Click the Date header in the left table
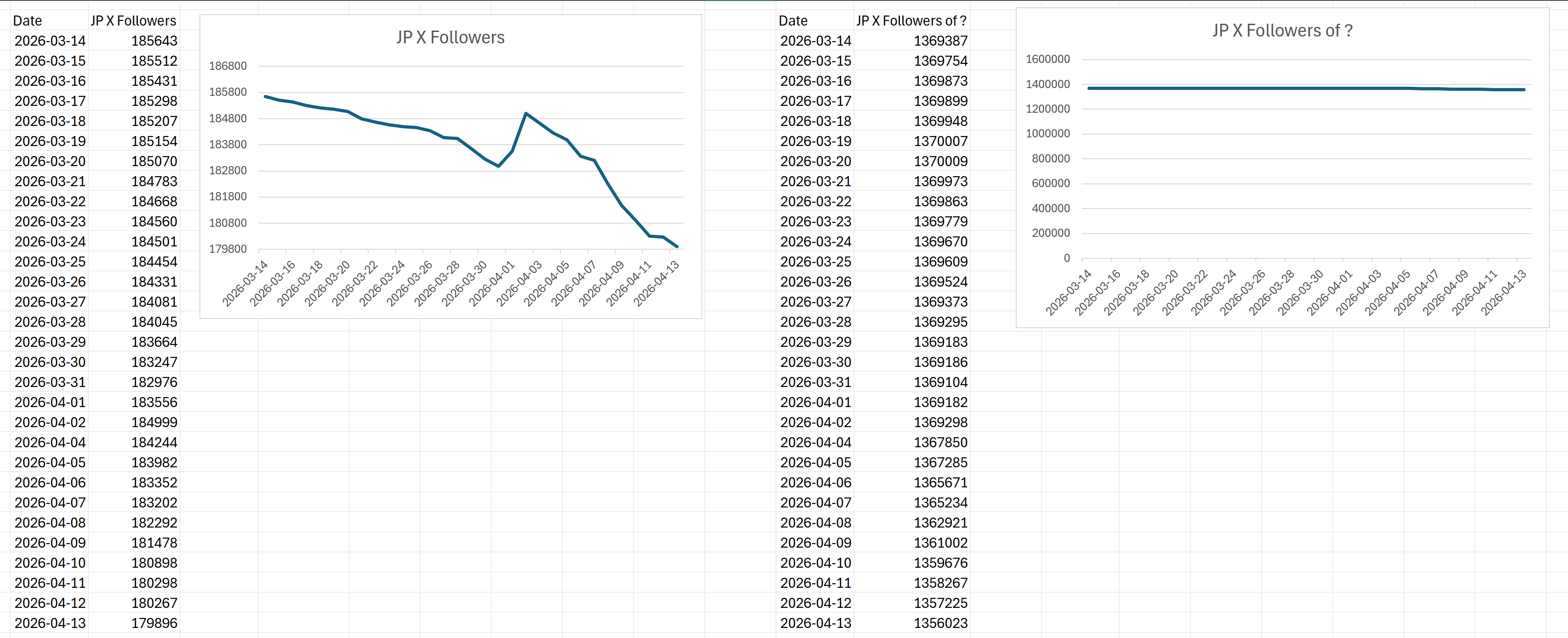Screen dimensions: 1568x638 tap(27, 21)
